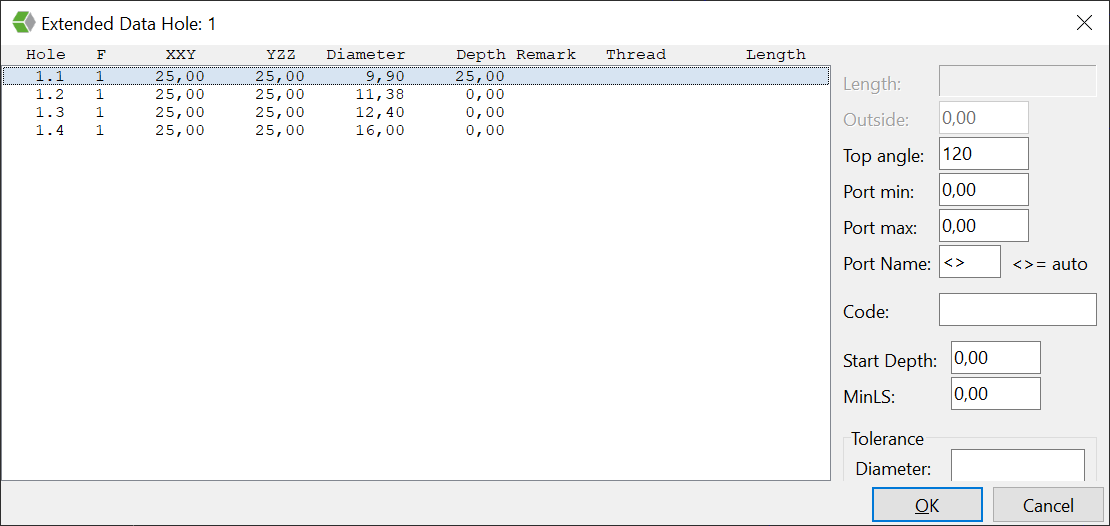Click the MinLS input field
The image size is (1110, 526).
click(x=995, y=394)
